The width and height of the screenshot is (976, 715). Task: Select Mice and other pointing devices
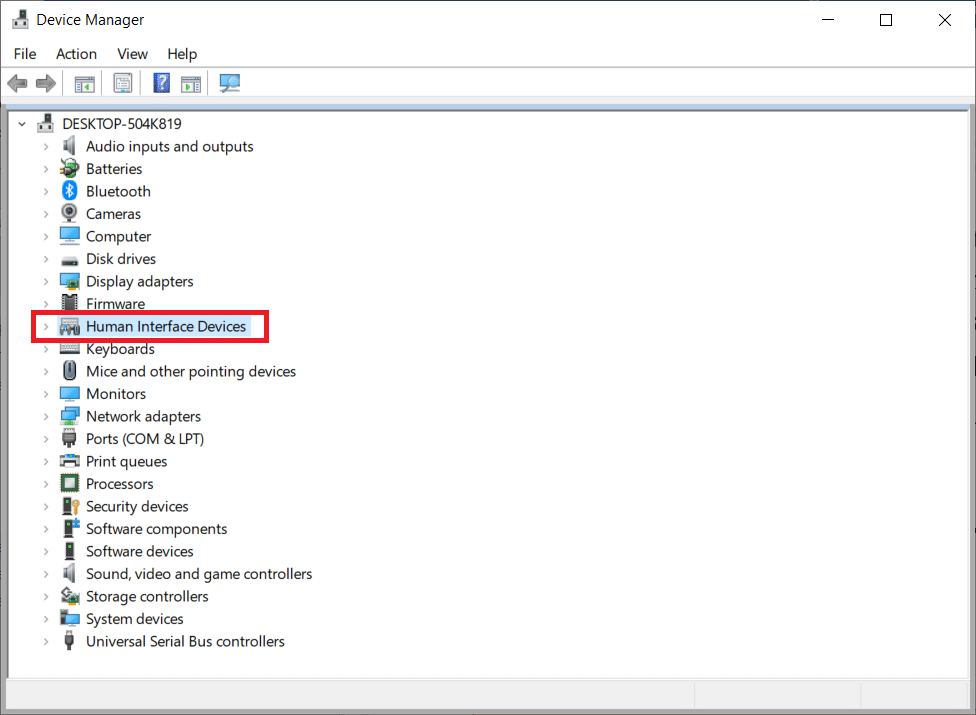tap(191, 372)
